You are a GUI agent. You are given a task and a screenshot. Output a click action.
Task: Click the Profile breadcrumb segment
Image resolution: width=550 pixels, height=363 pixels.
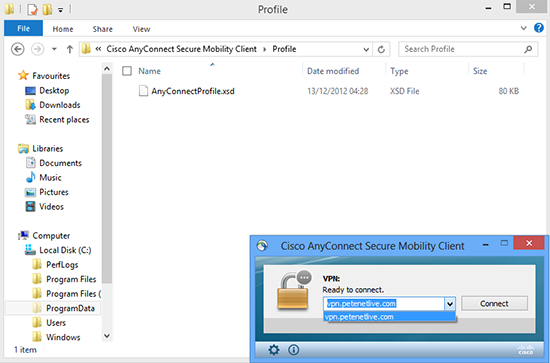tap(284, 49)
